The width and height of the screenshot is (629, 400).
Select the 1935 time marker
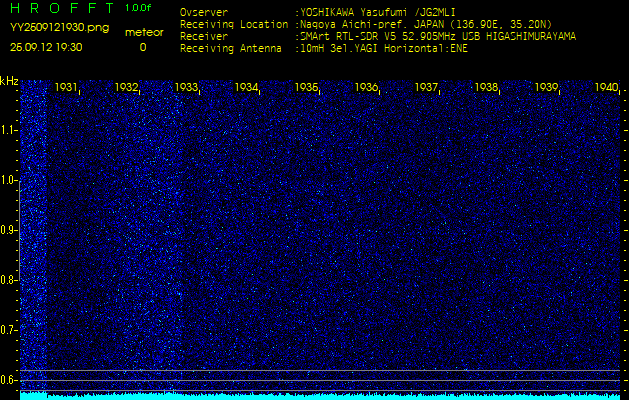tap(307, 88)
